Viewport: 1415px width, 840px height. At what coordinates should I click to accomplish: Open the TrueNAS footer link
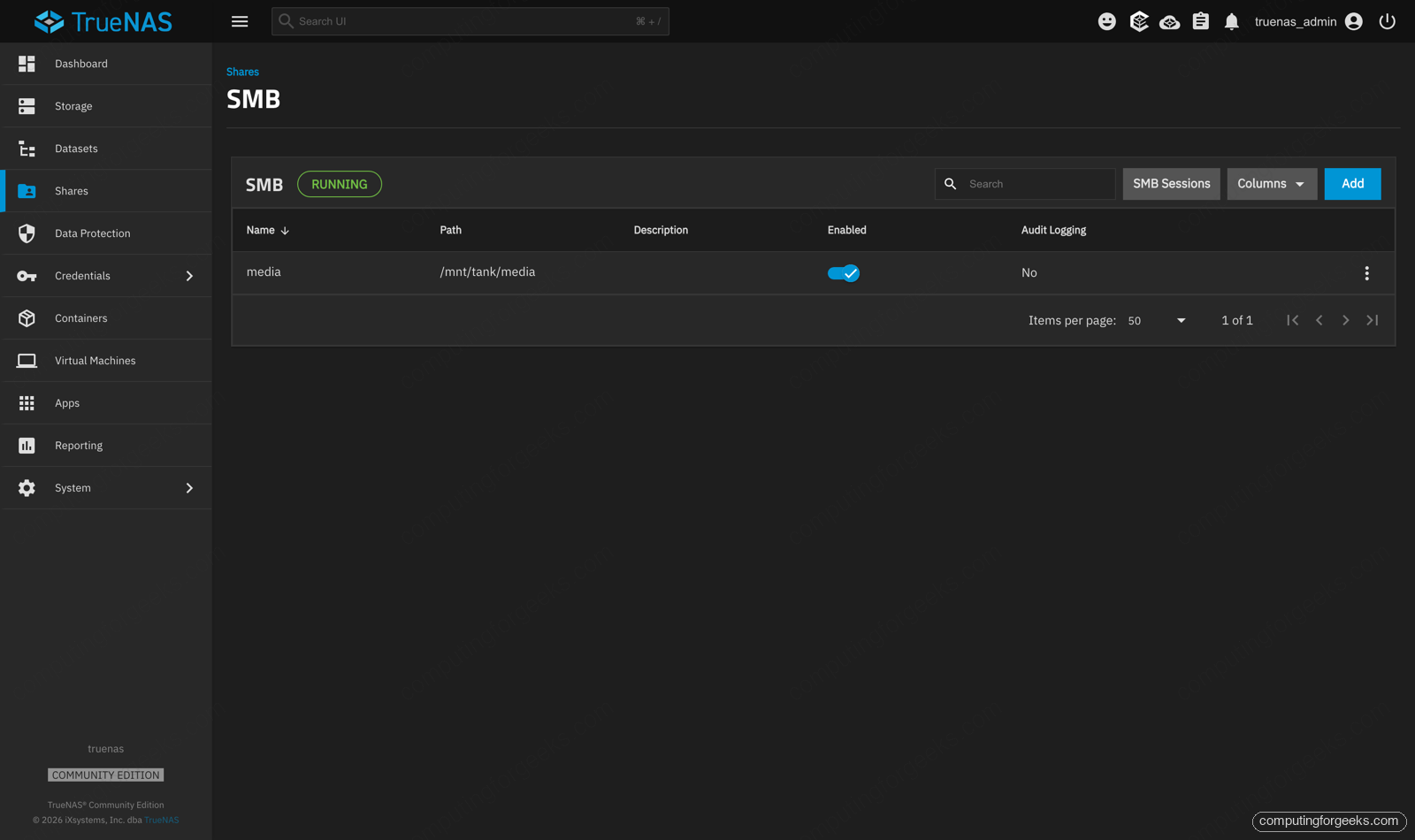coord(162,820)
